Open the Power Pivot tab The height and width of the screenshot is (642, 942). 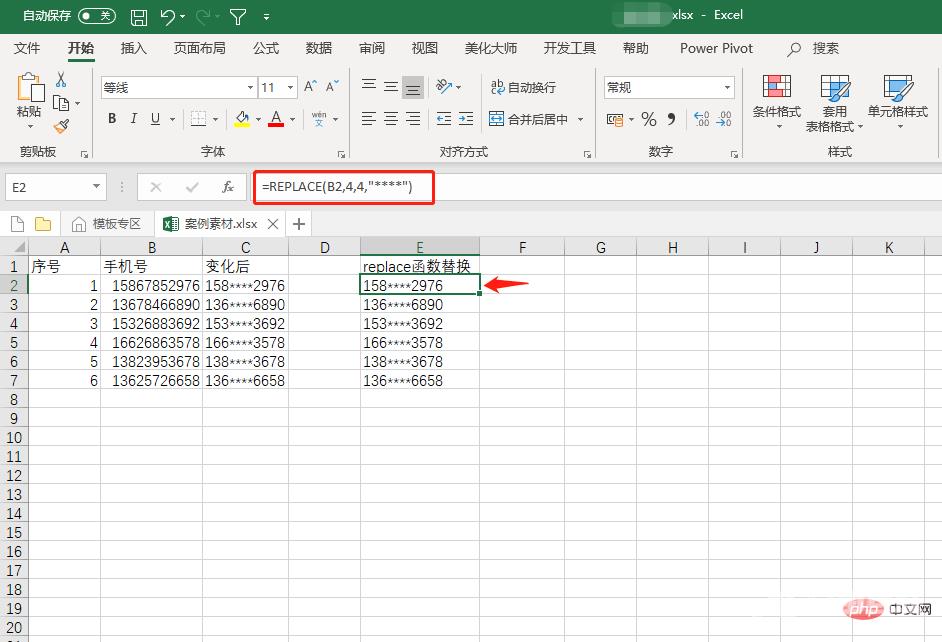click(714, 48)
